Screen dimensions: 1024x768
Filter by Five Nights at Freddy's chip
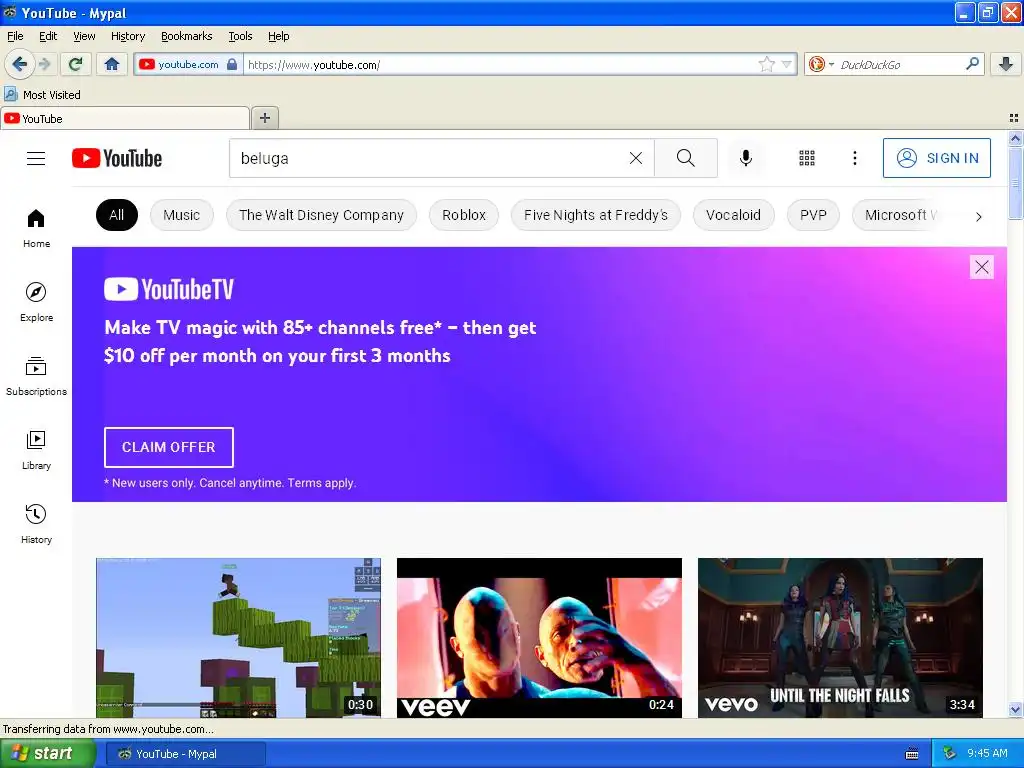click(x=596, y=215)
